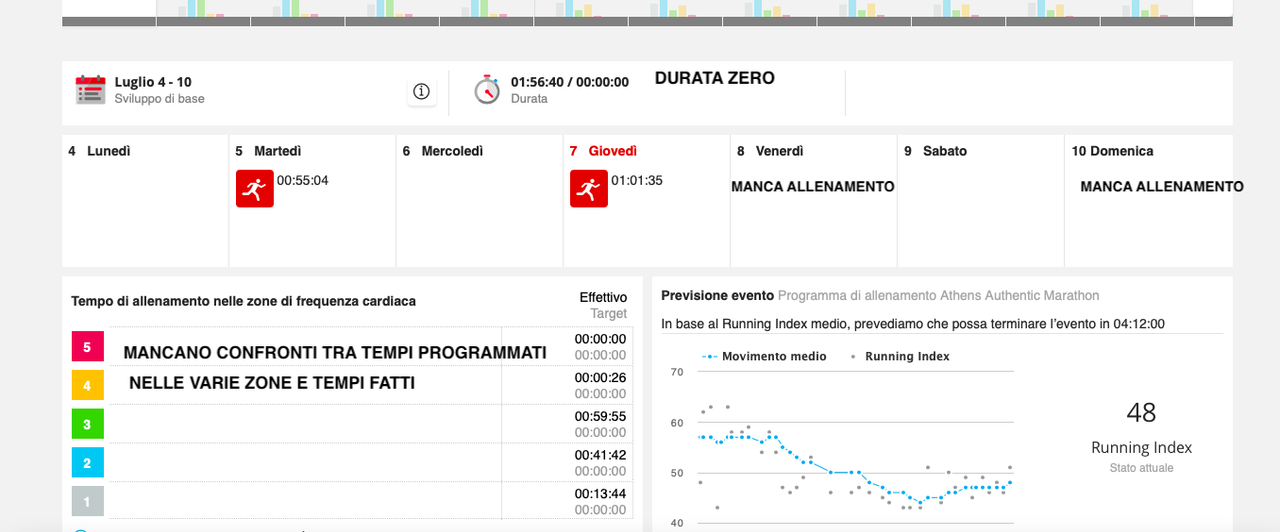Viewport: 1280px width, 532px height.
Task: Click the 01:01:35 duration on Giovedì
Action: coord(637,181)
